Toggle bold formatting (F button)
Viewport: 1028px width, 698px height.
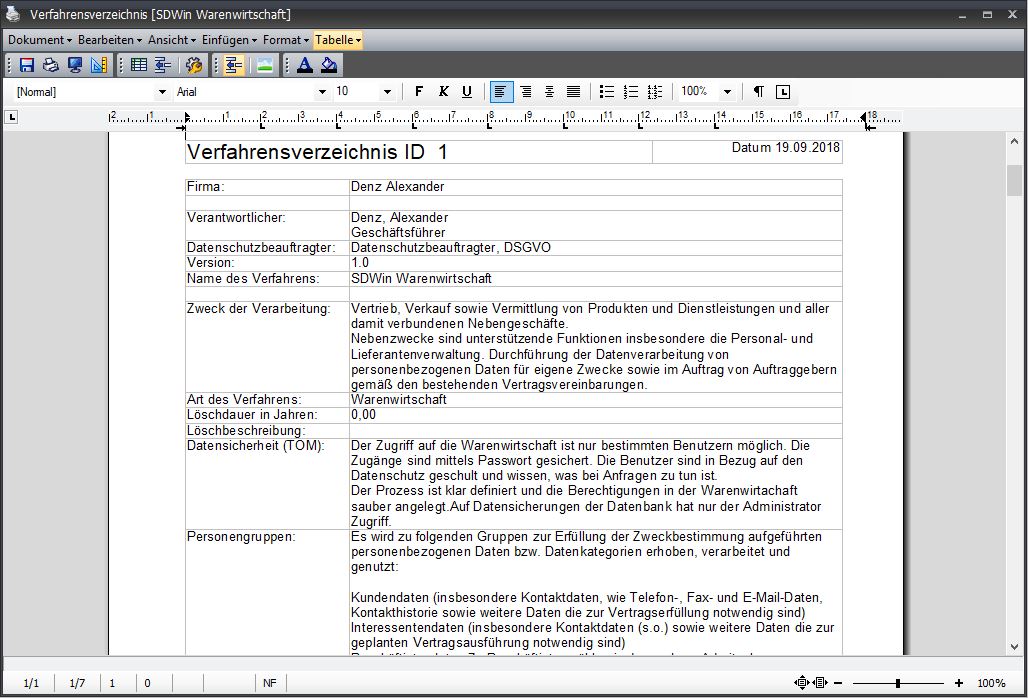tap(419, 92)
